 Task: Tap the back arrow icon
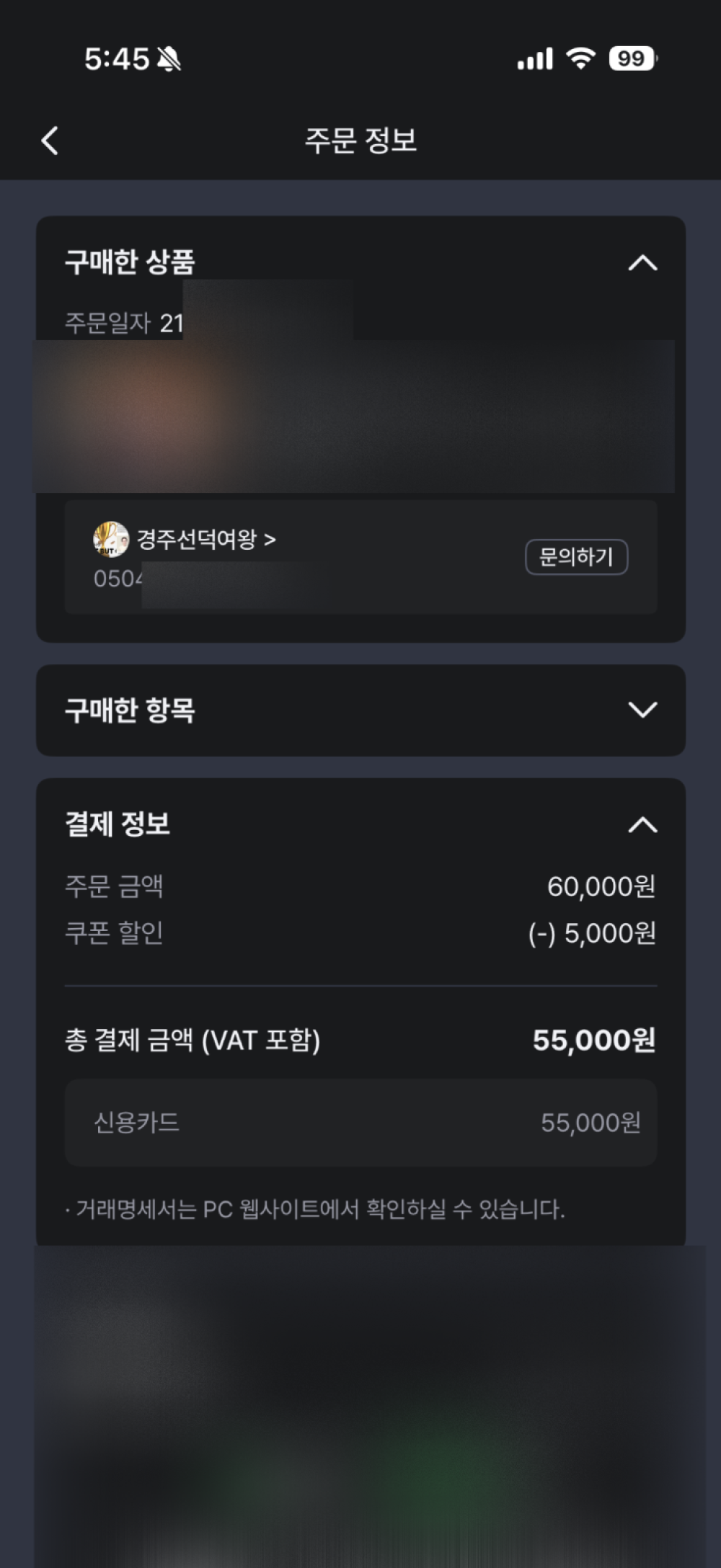(x=50, y=141)
